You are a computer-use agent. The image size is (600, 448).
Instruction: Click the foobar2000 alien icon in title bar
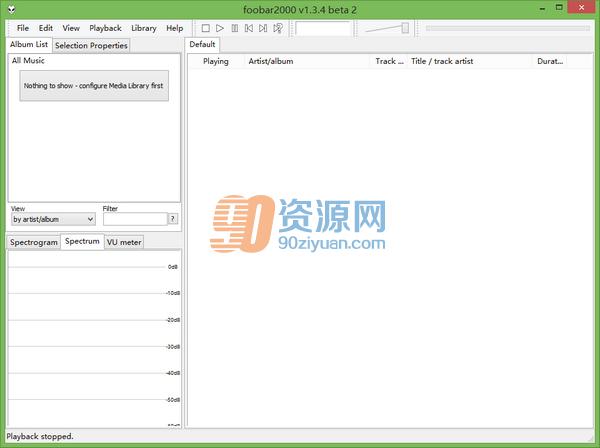pos(12,9)
